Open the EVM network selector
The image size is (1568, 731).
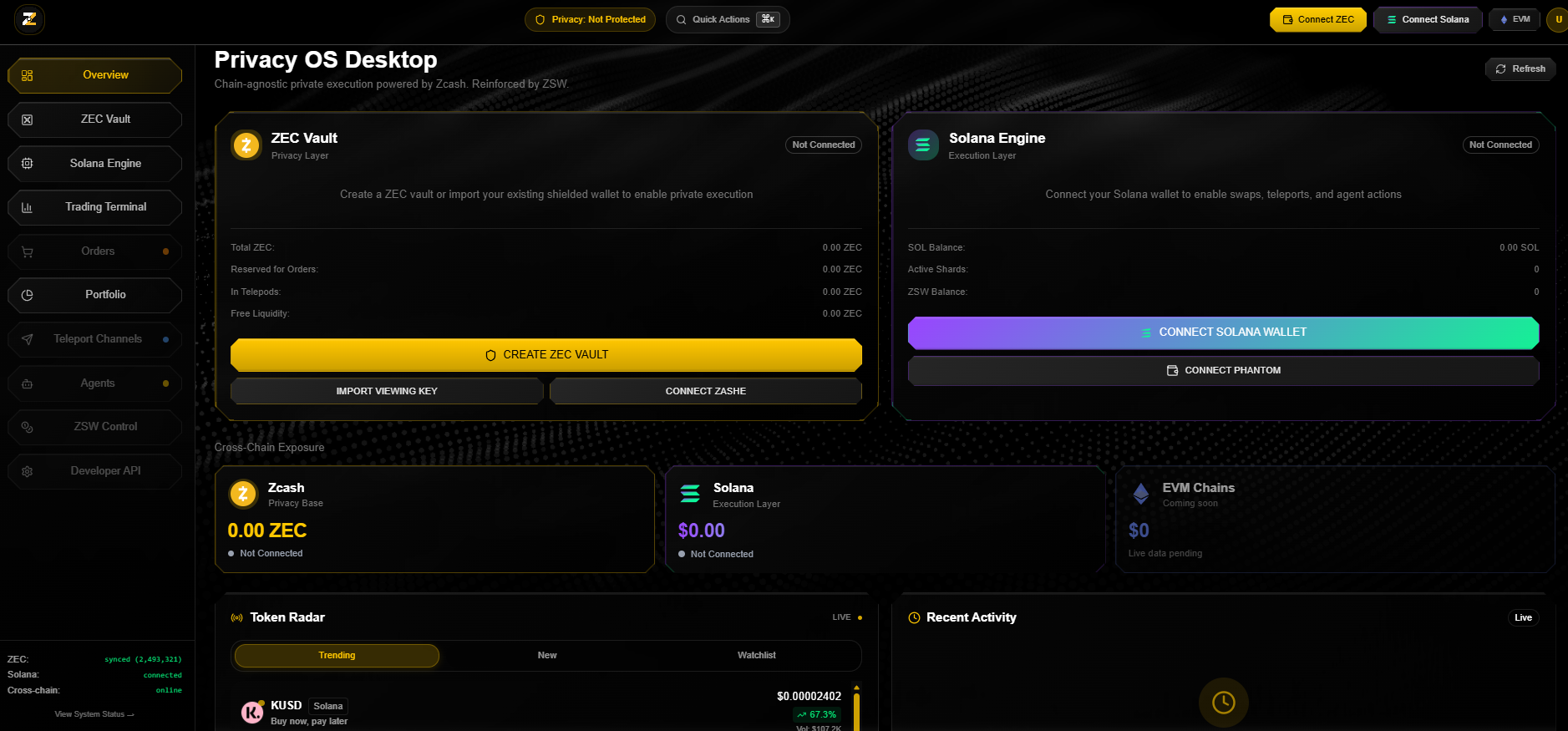tap(1515, 19)
